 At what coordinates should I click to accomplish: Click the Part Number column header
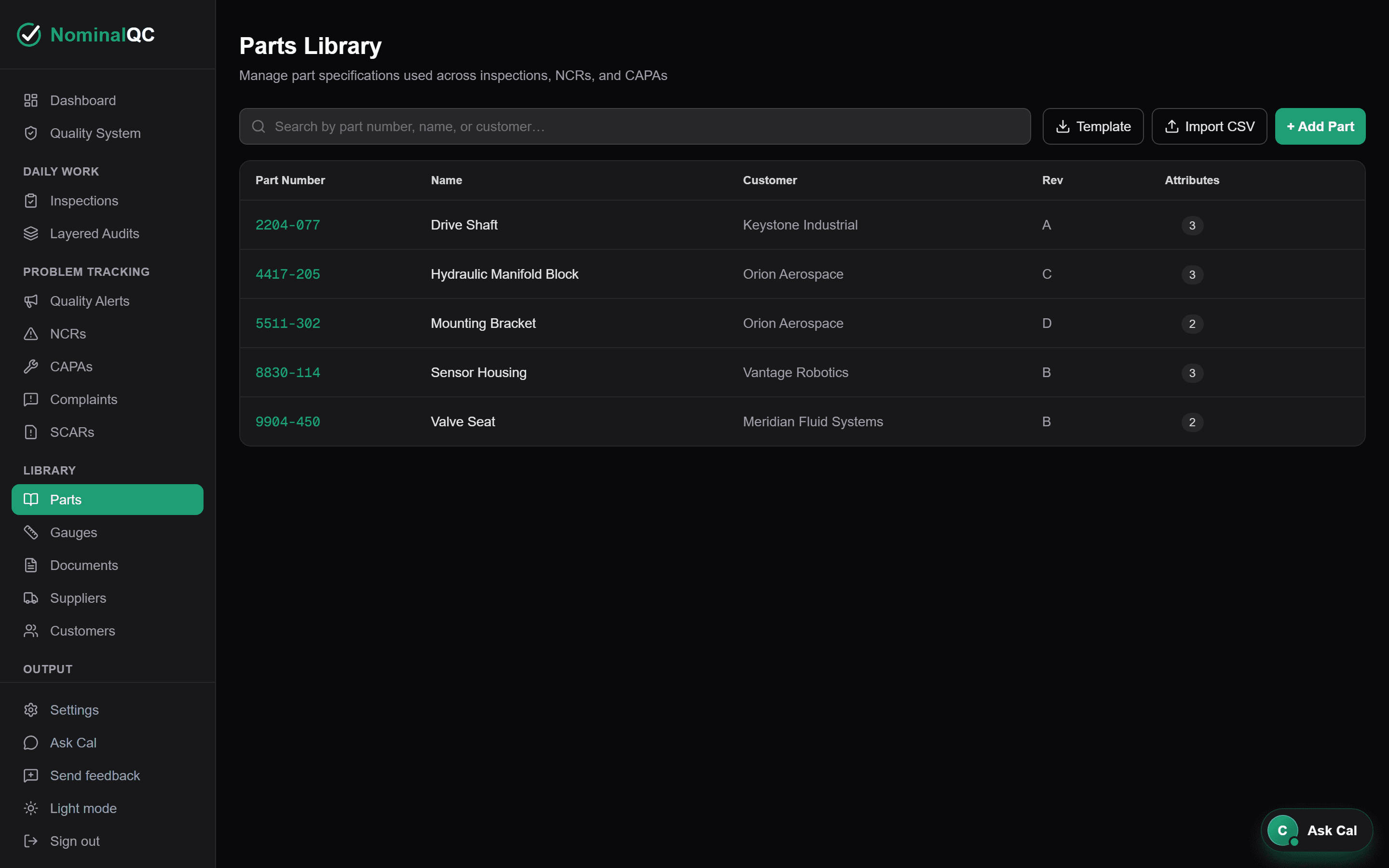coord(290,180)
